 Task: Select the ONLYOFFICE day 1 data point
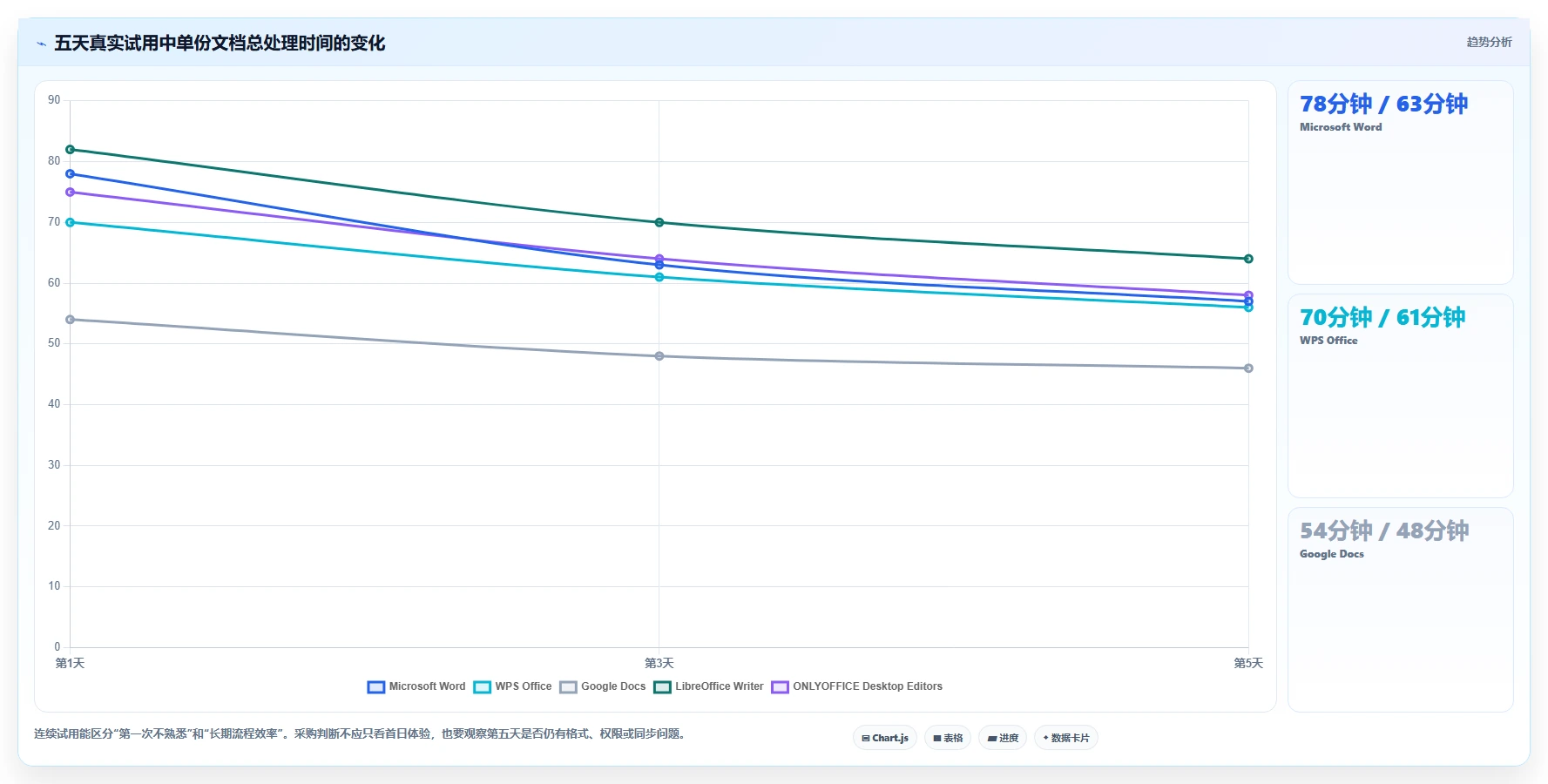71,193
